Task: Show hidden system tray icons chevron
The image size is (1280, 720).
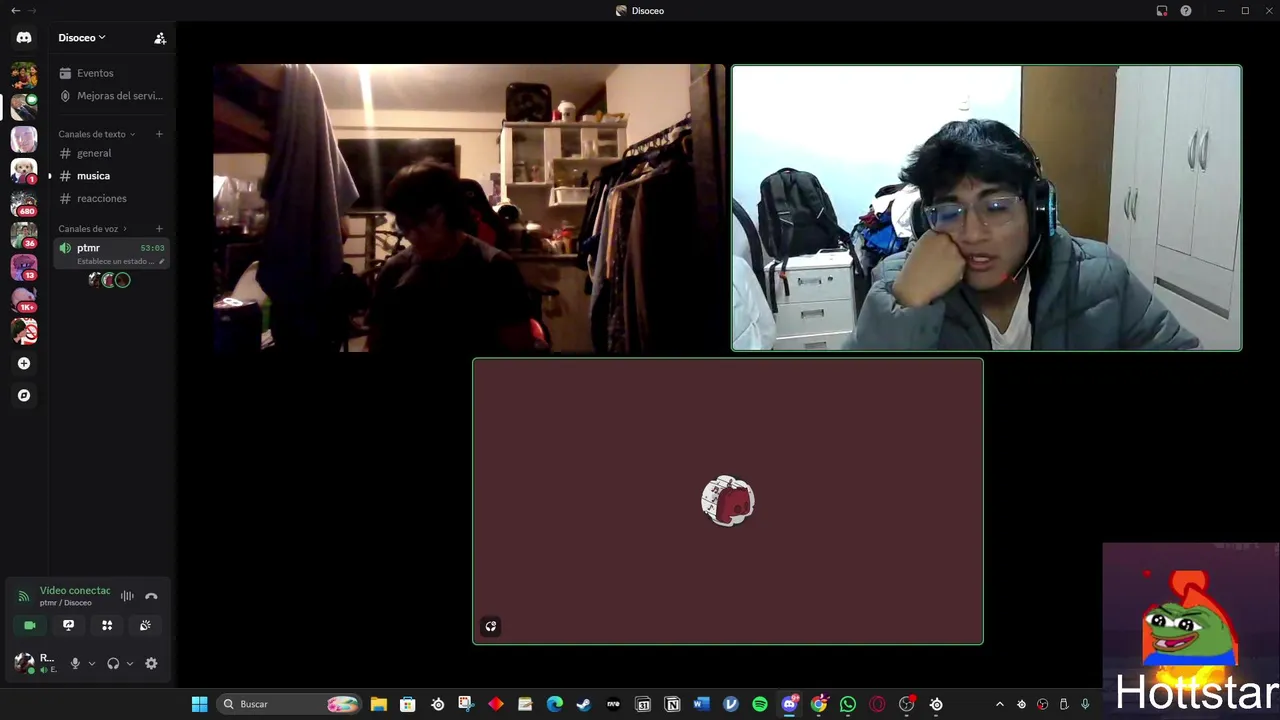Action: [x=999, y=704]
